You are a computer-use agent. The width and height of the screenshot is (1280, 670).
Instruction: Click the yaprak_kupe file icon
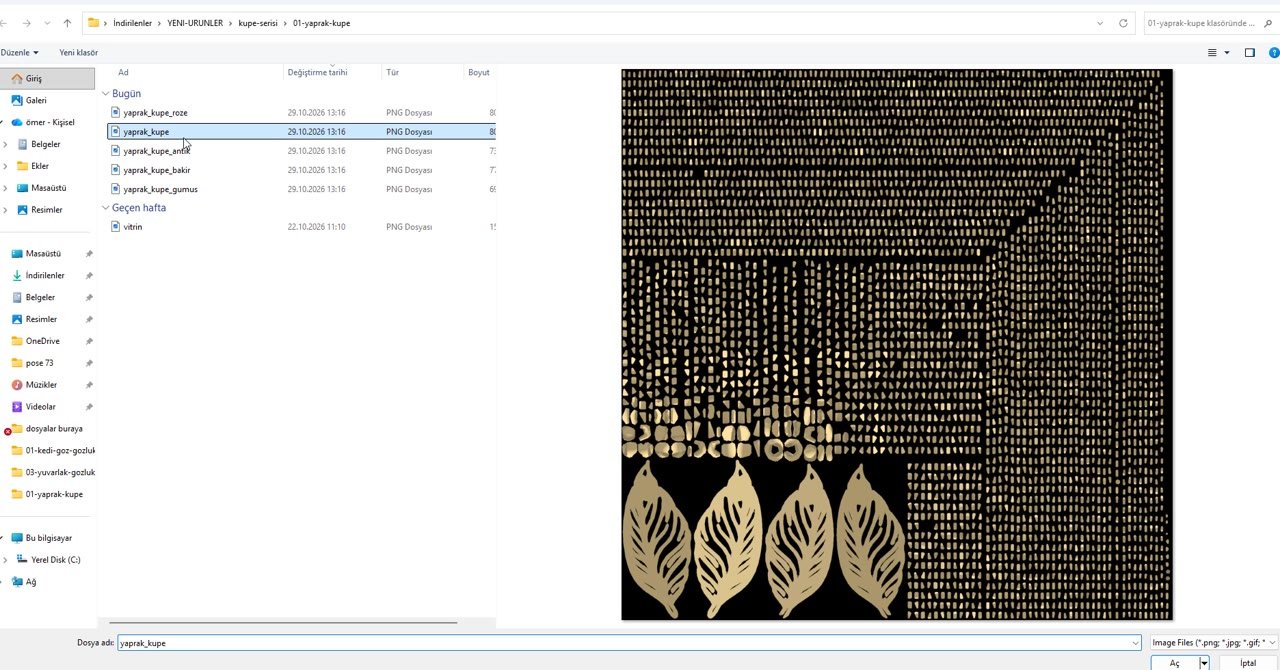coord(115,131)
